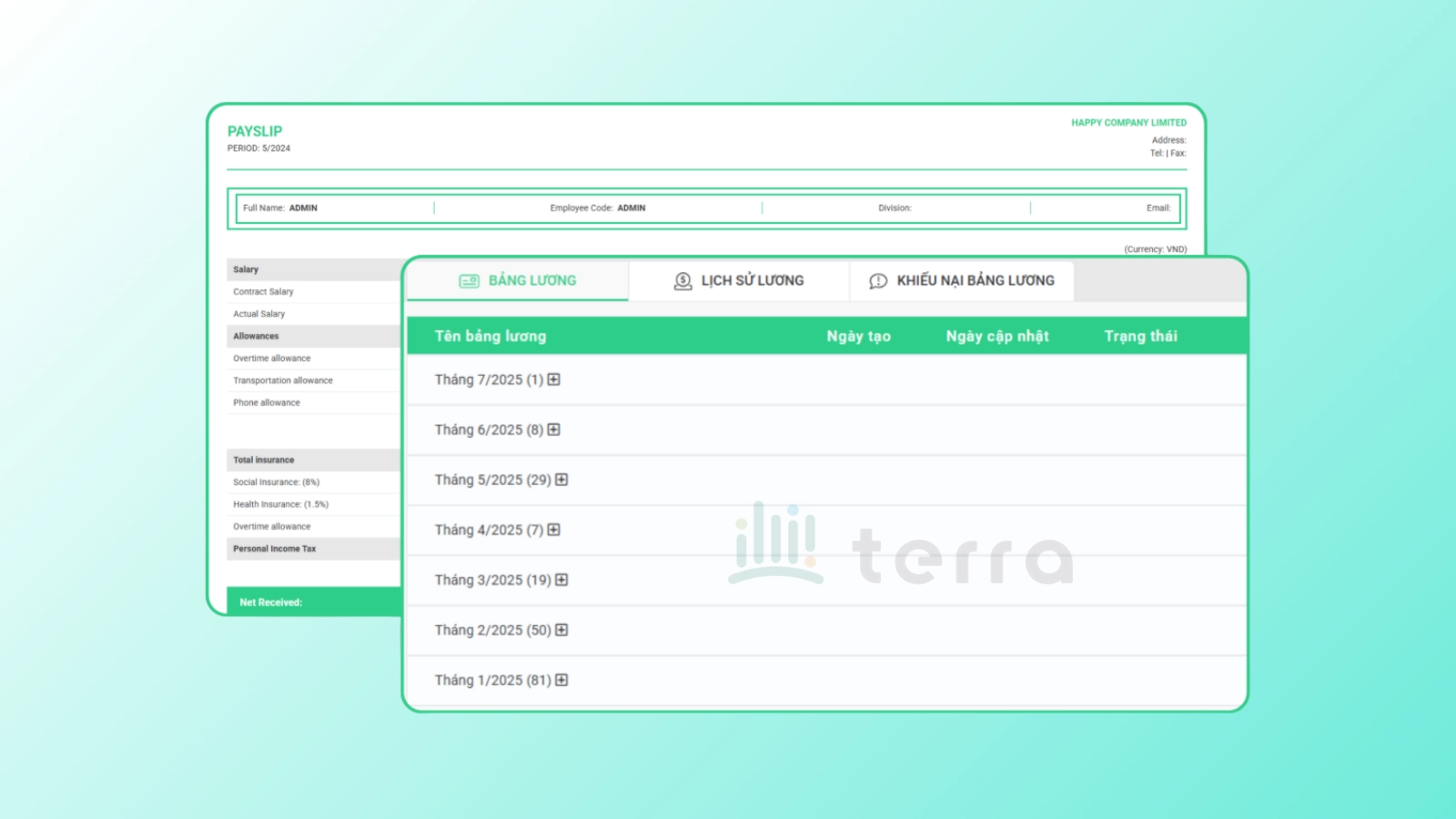Click the Ngày cập nhật column header
This screenshot has width=1456, height=819.
(997, 336)
